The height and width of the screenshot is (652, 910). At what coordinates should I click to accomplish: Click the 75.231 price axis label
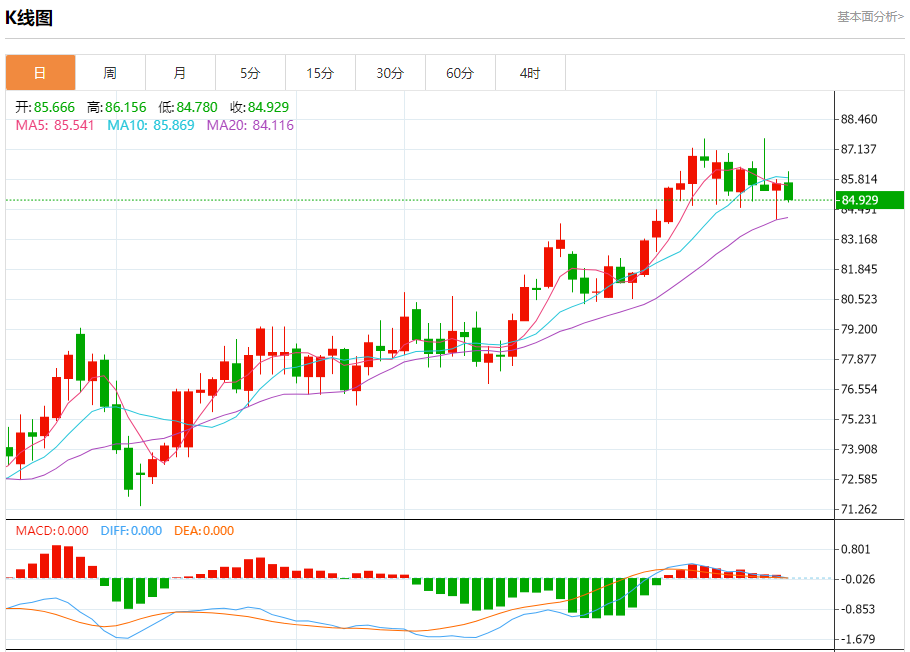click(x=859, y=419)
